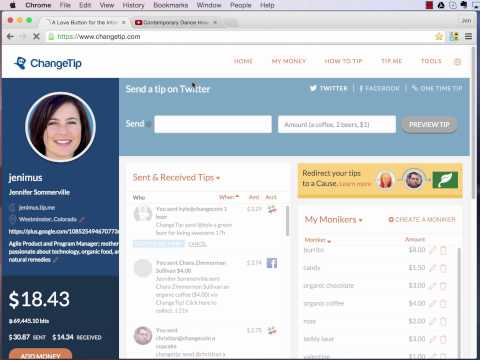Screen dimensions: 480x360
Task: Open HOW TO TIP nav item
Action: tap(343, 61)
